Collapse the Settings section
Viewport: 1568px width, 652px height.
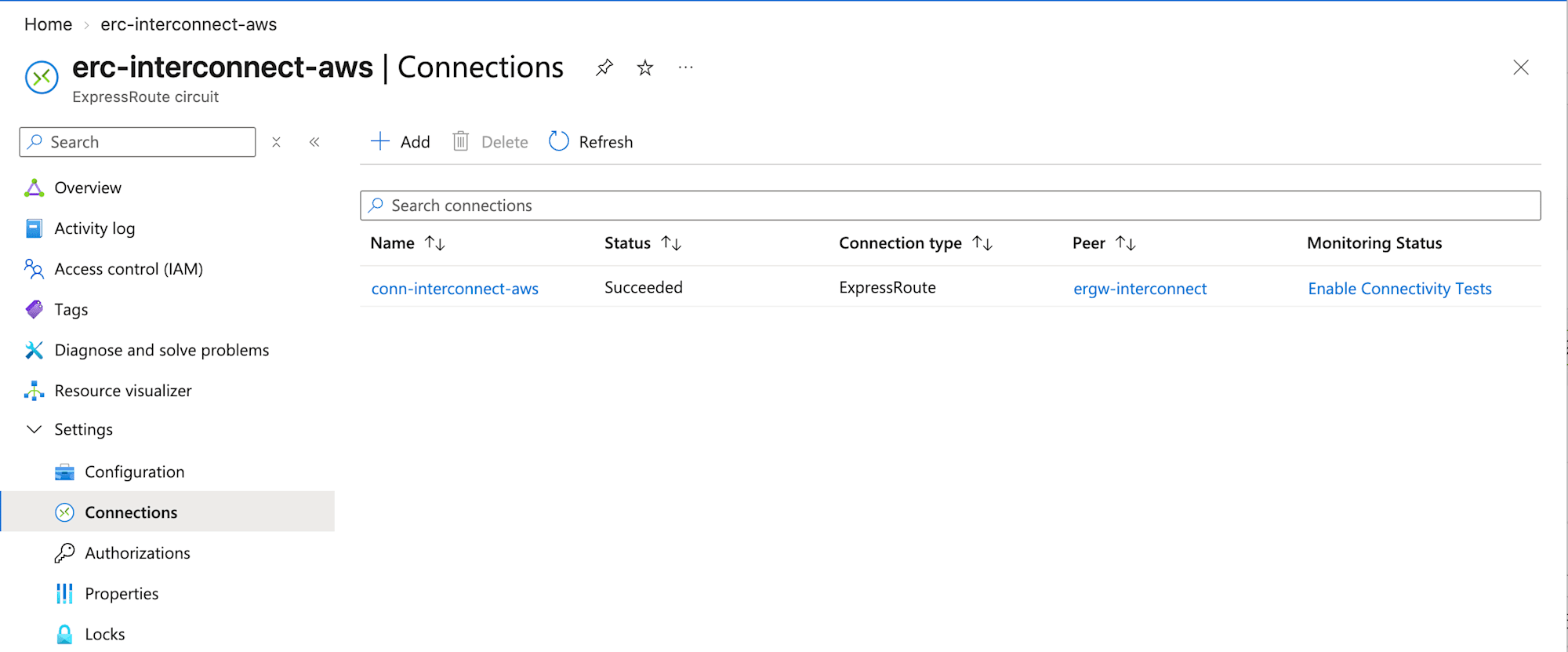pyautogui.click(x=34, y=429)
